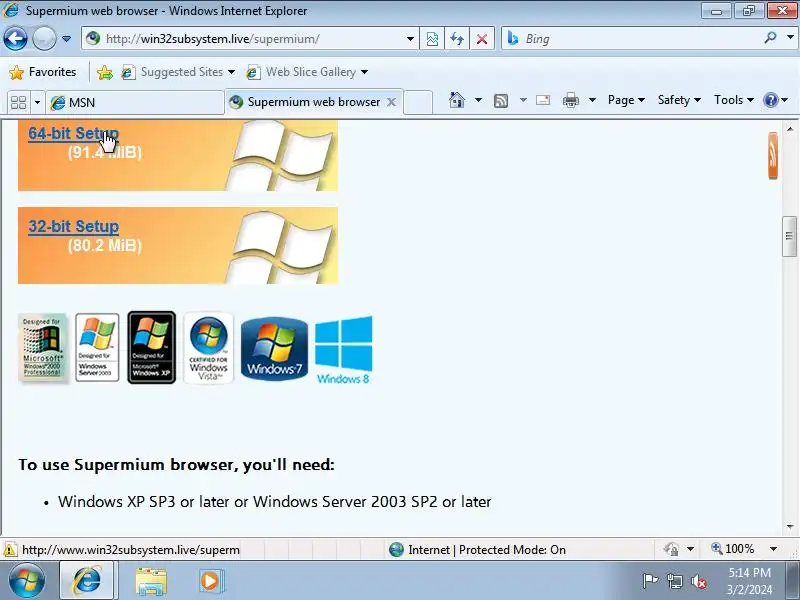Click the network tray icon

point(674,581)
